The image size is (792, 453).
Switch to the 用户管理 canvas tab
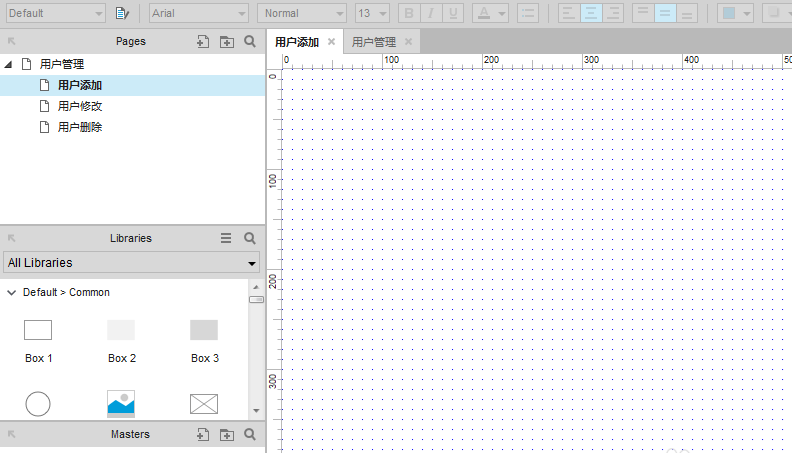coord(374,42)
